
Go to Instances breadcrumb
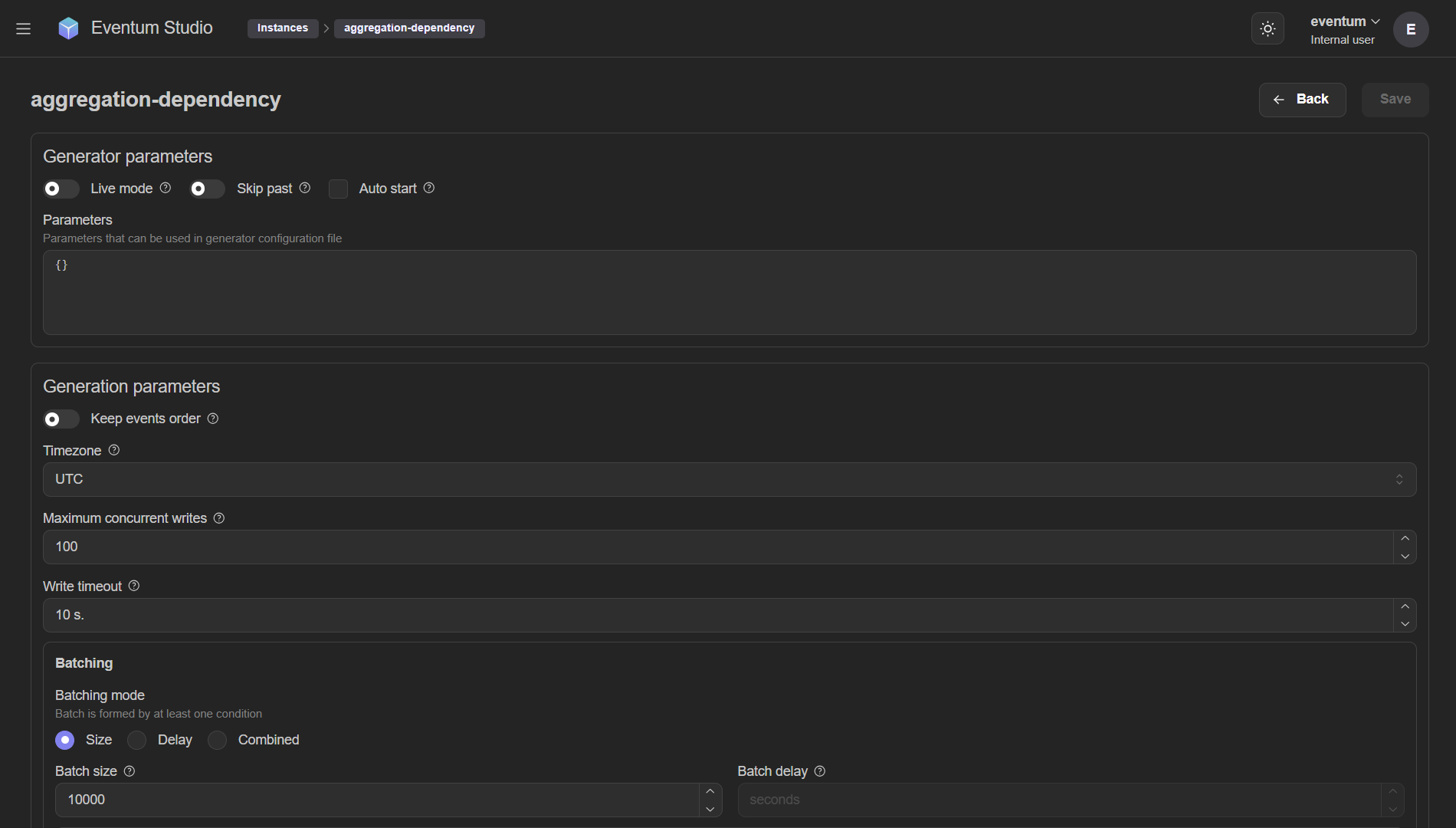[x=282, y=28]
